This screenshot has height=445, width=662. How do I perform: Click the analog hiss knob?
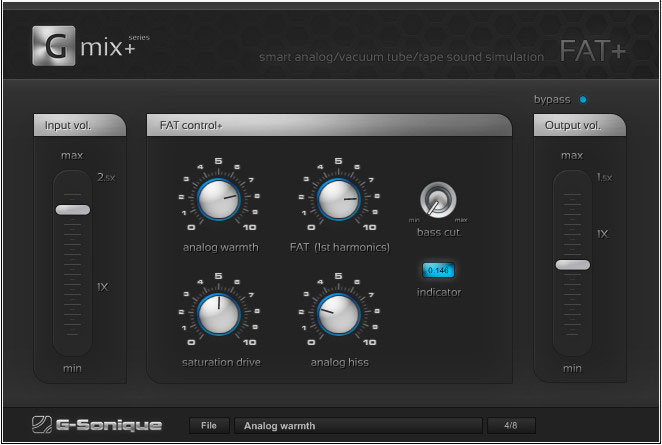[x=339, y=315]
